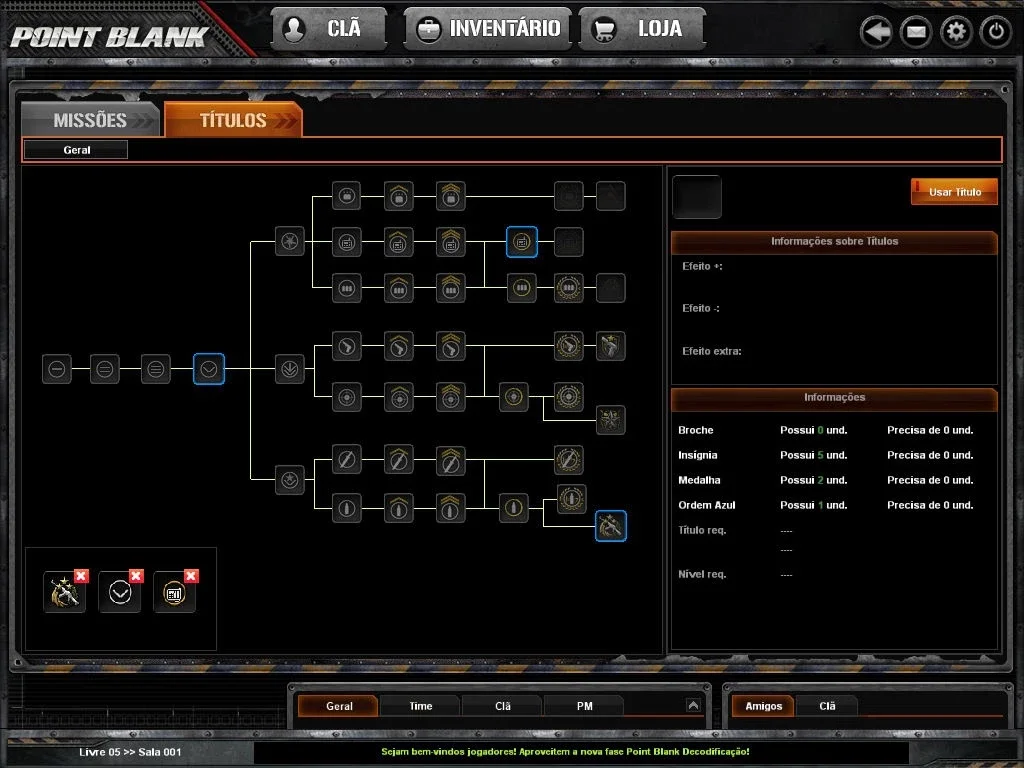Select the knife title with one chevron

398,460
